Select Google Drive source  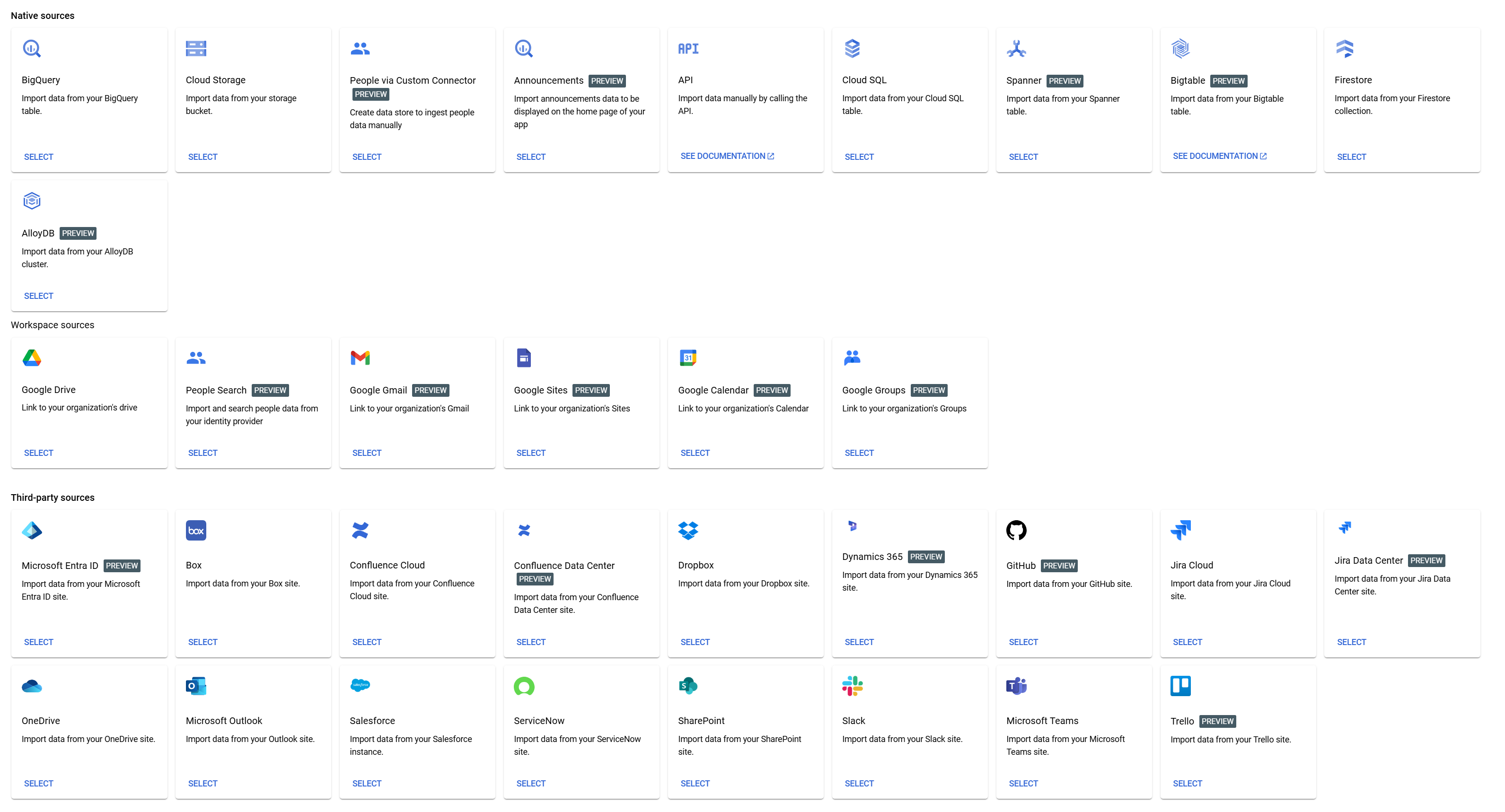(x=39, y=453)
